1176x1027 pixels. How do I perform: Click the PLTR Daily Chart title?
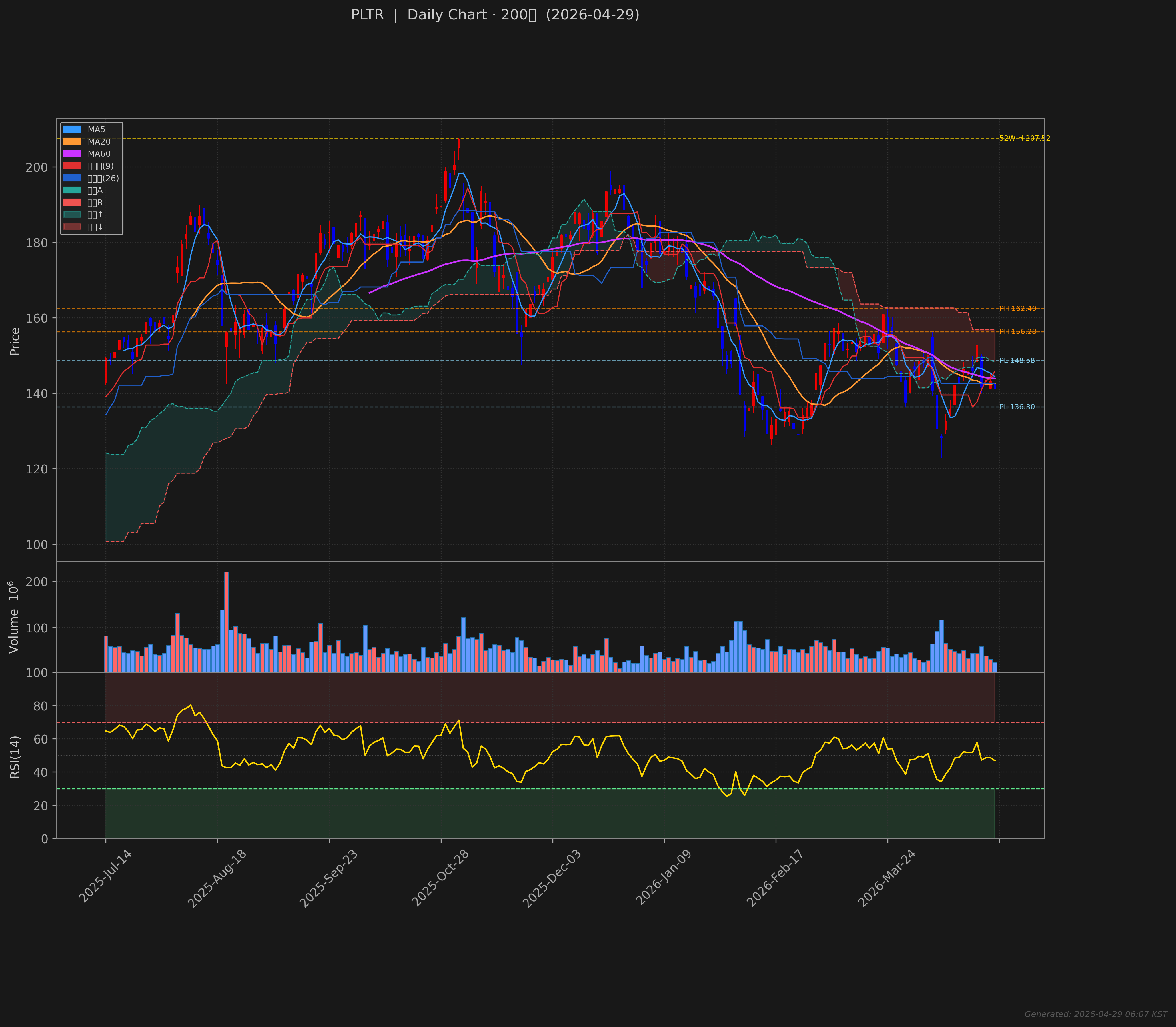[495, 15]
